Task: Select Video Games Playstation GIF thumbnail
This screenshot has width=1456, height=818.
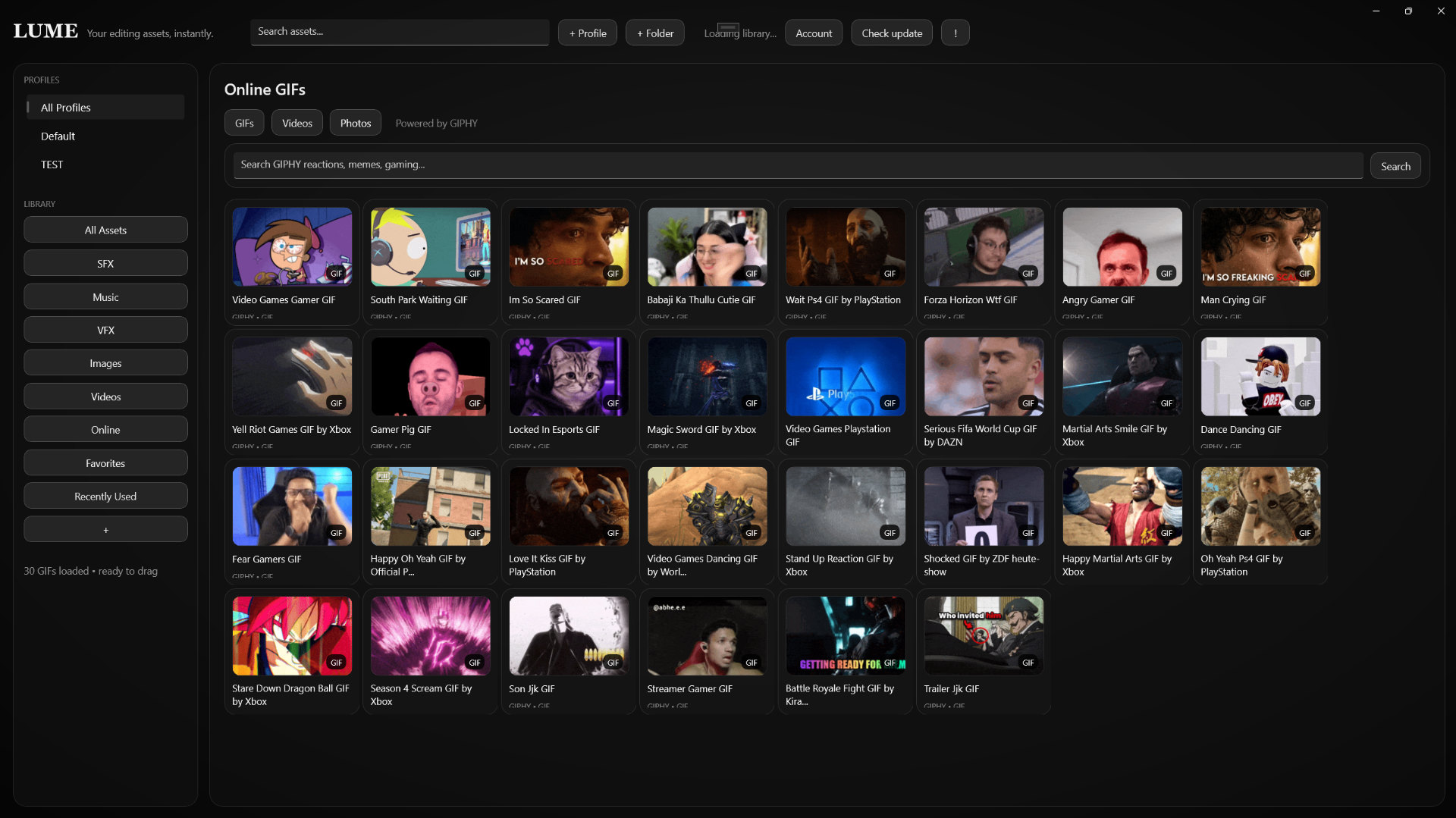Action: (x=846, y=377)
